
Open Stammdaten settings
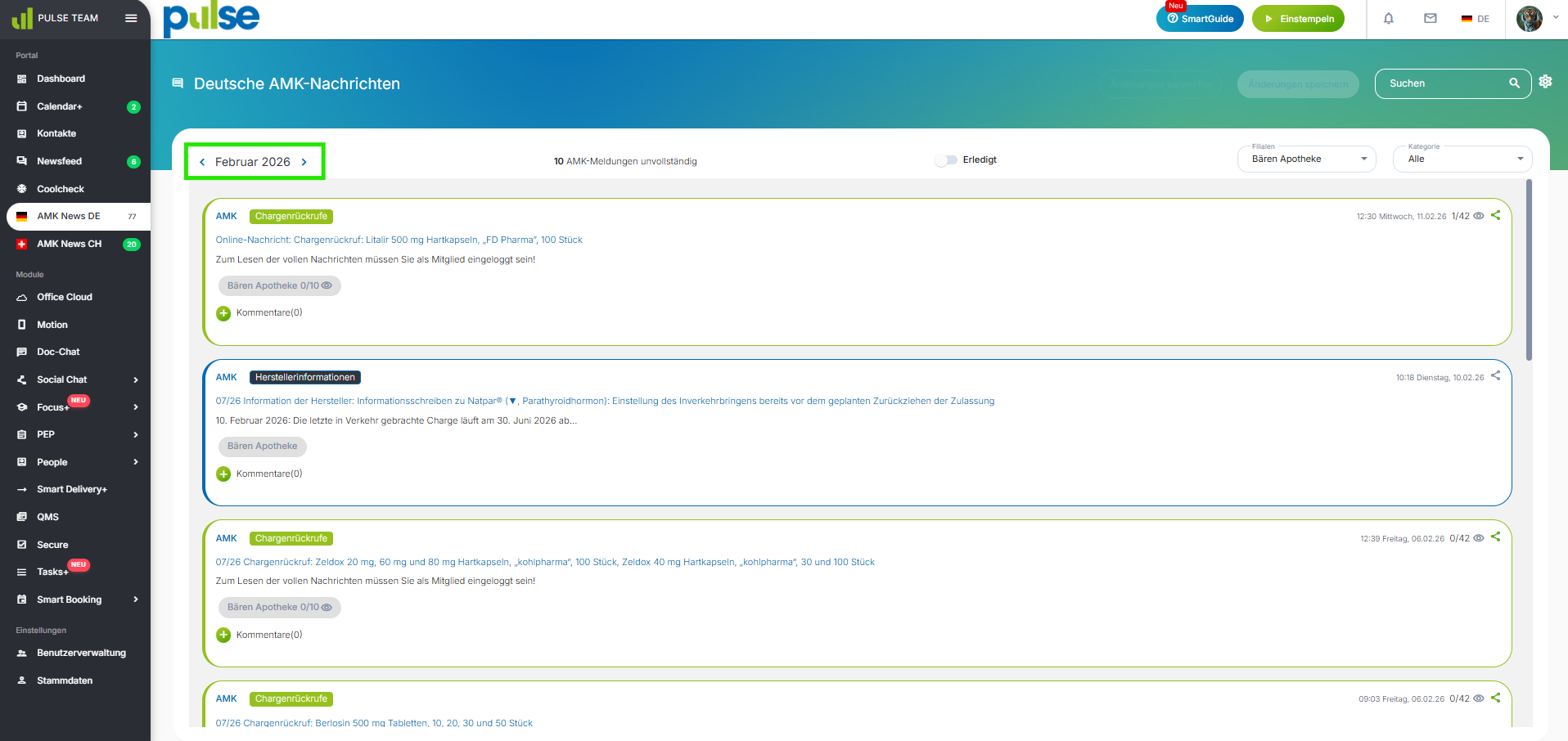[75, 680]
